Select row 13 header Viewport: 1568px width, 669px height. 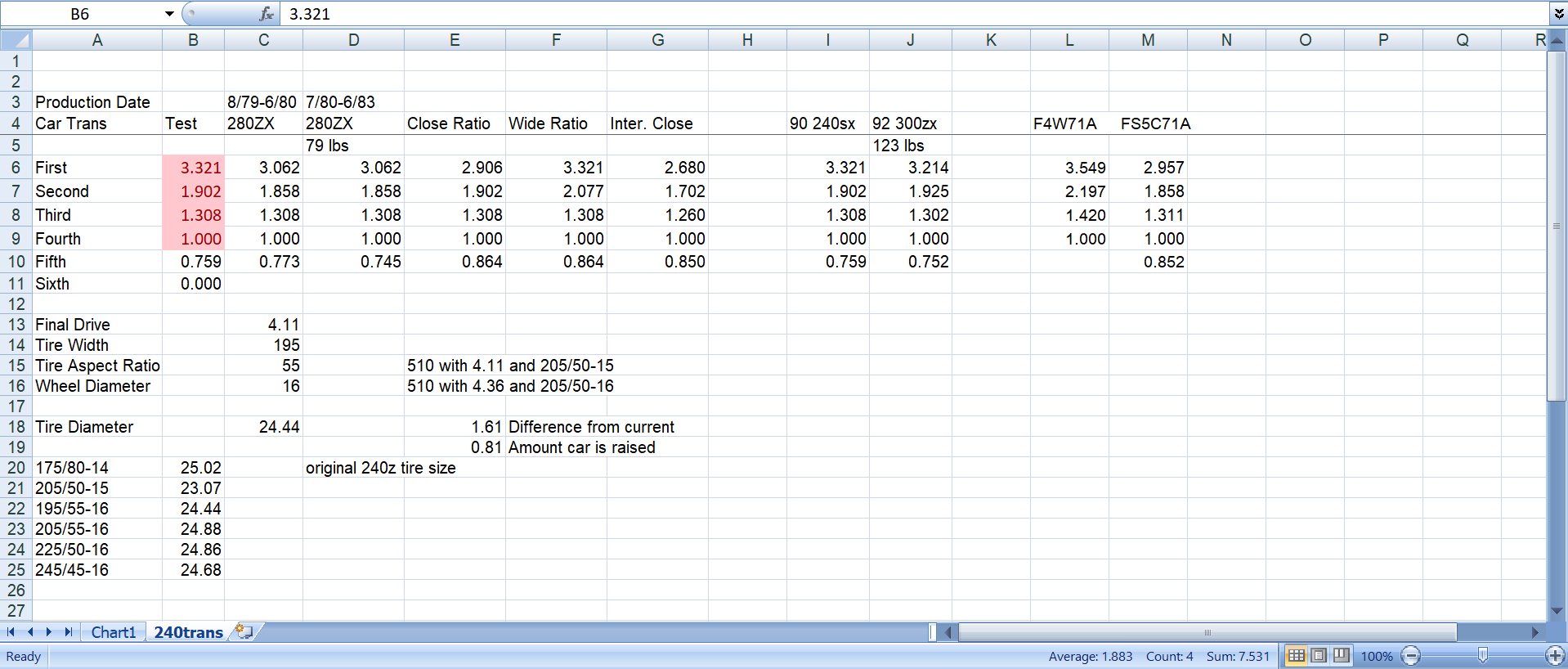click(x=16, y=325)
